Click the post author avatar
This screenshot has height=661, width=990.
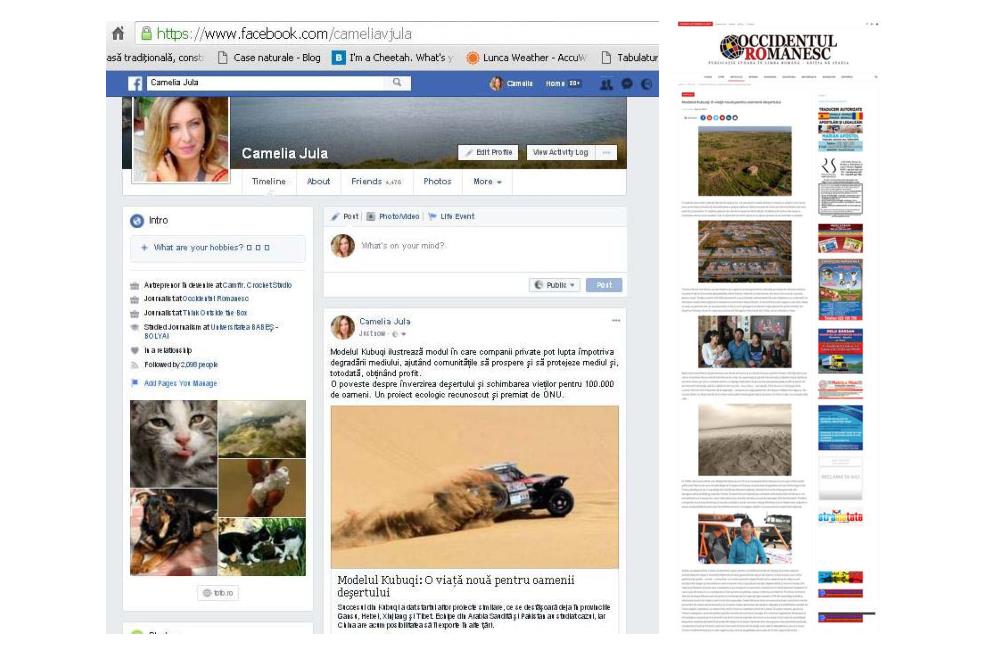click(343, 327)
